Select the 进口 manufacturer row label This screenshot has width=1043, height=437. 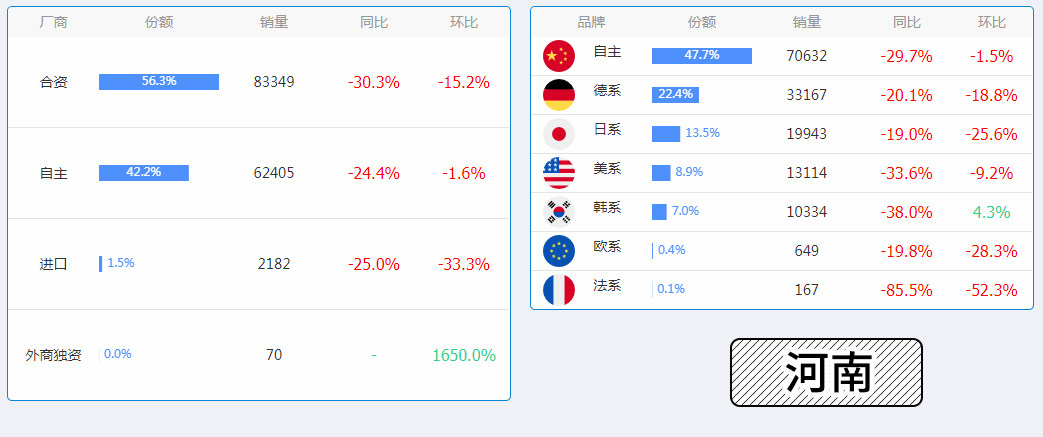(53, 264)
